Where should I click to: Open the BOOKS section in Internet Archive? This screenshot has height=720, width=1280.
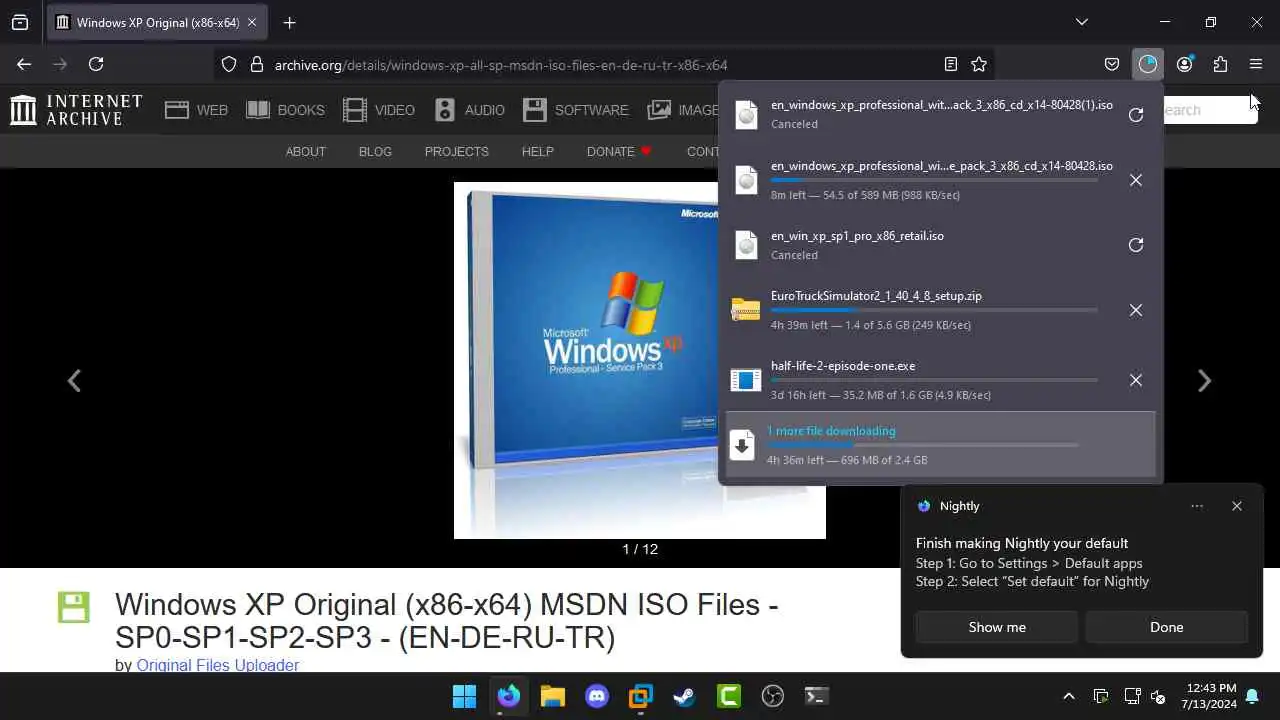(x=286, y=110)
